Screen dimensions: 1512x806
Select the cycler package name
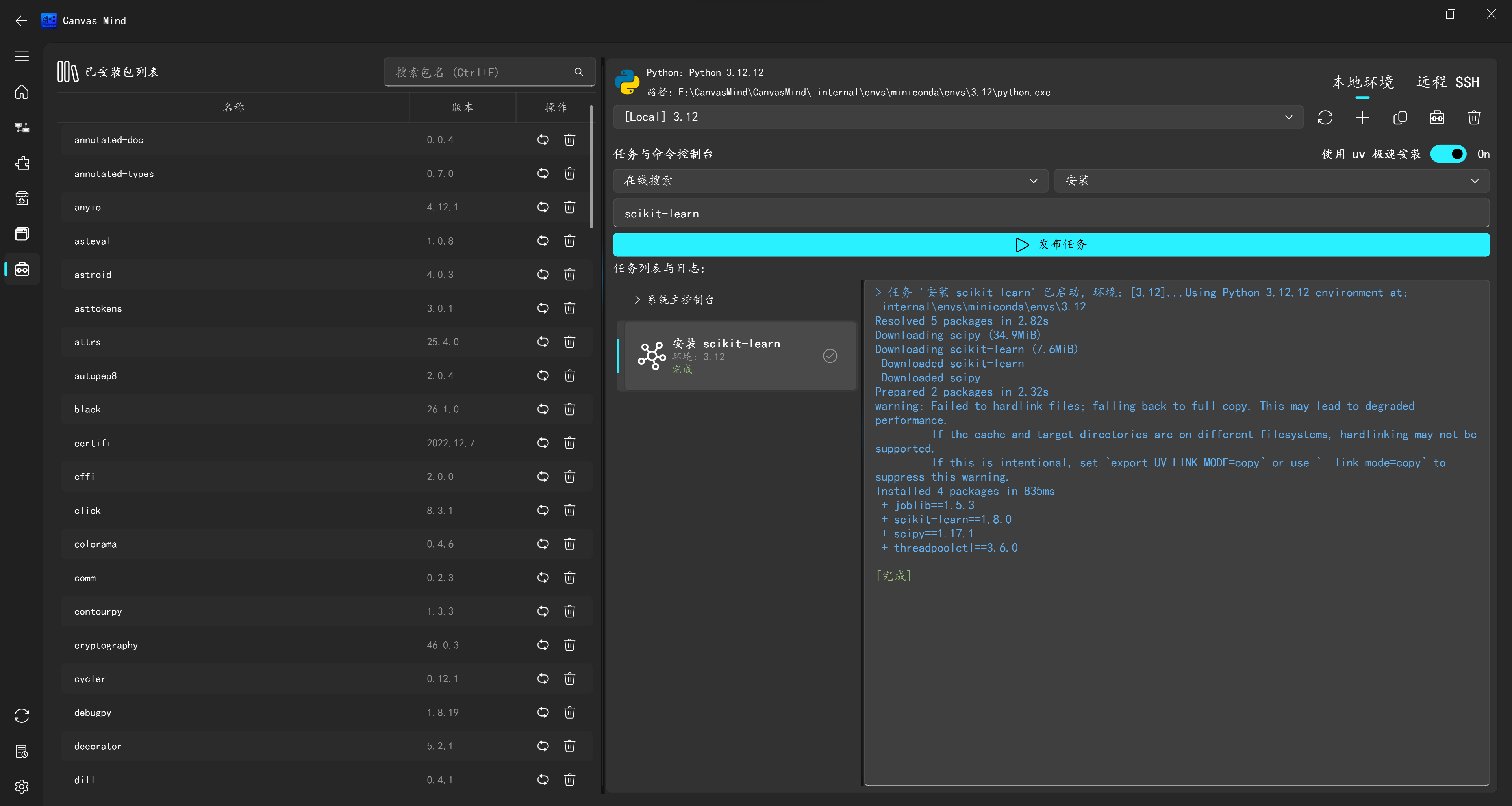click(x=90, y=679)
